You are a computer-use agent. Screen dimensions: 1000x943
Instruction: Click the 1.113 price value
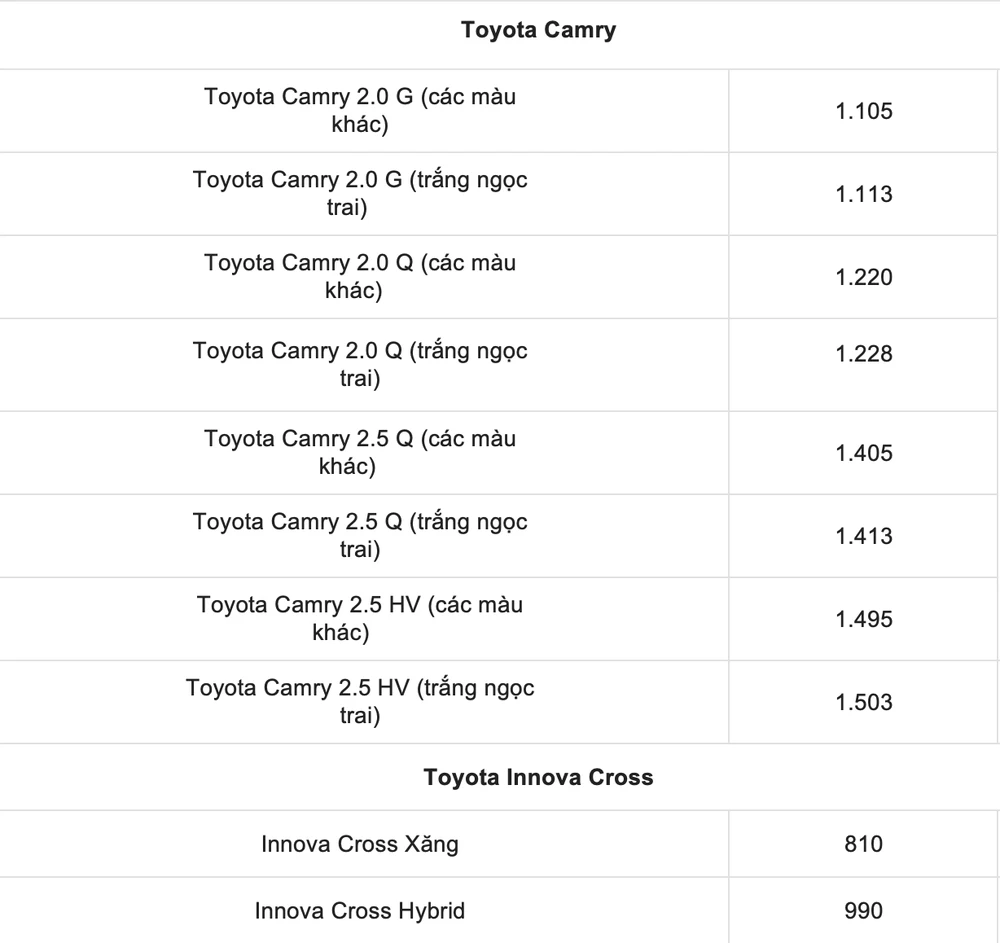click(x=864, y=194)
